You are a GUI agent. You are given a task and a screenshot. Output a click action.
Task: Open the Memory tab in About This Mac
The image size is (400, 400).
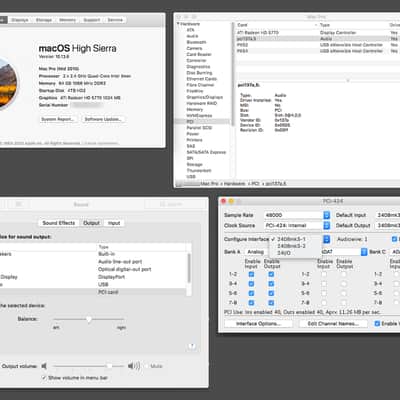pyautogui.click(x=67, y=20)
